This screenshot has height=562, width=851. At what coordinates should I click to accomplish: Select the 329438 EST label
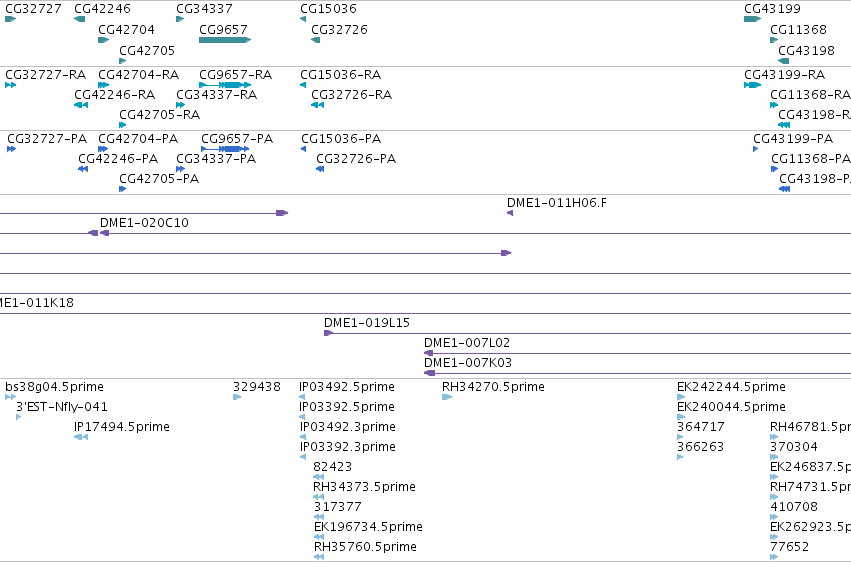pos(257,387)
